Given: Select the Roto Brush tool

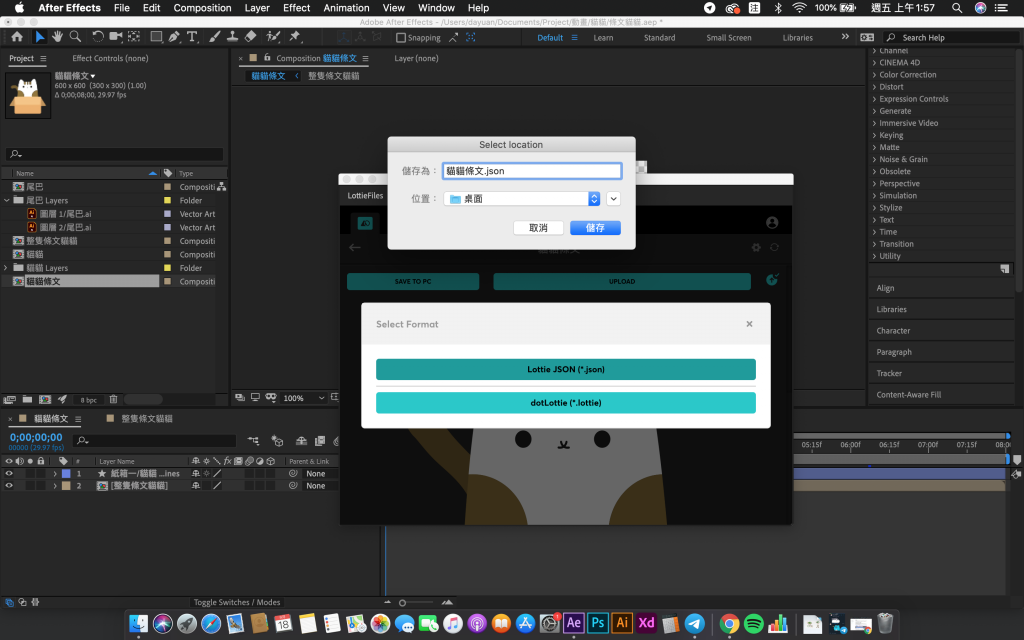Looking at the screenshot, I should tap(274, 37).
